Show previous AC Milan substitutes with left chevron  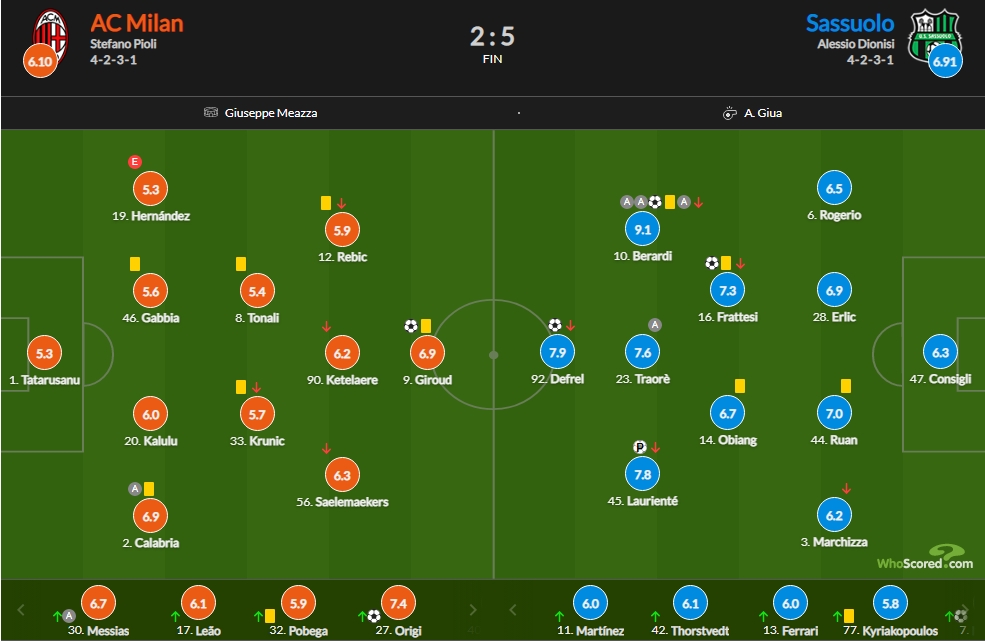21,610
